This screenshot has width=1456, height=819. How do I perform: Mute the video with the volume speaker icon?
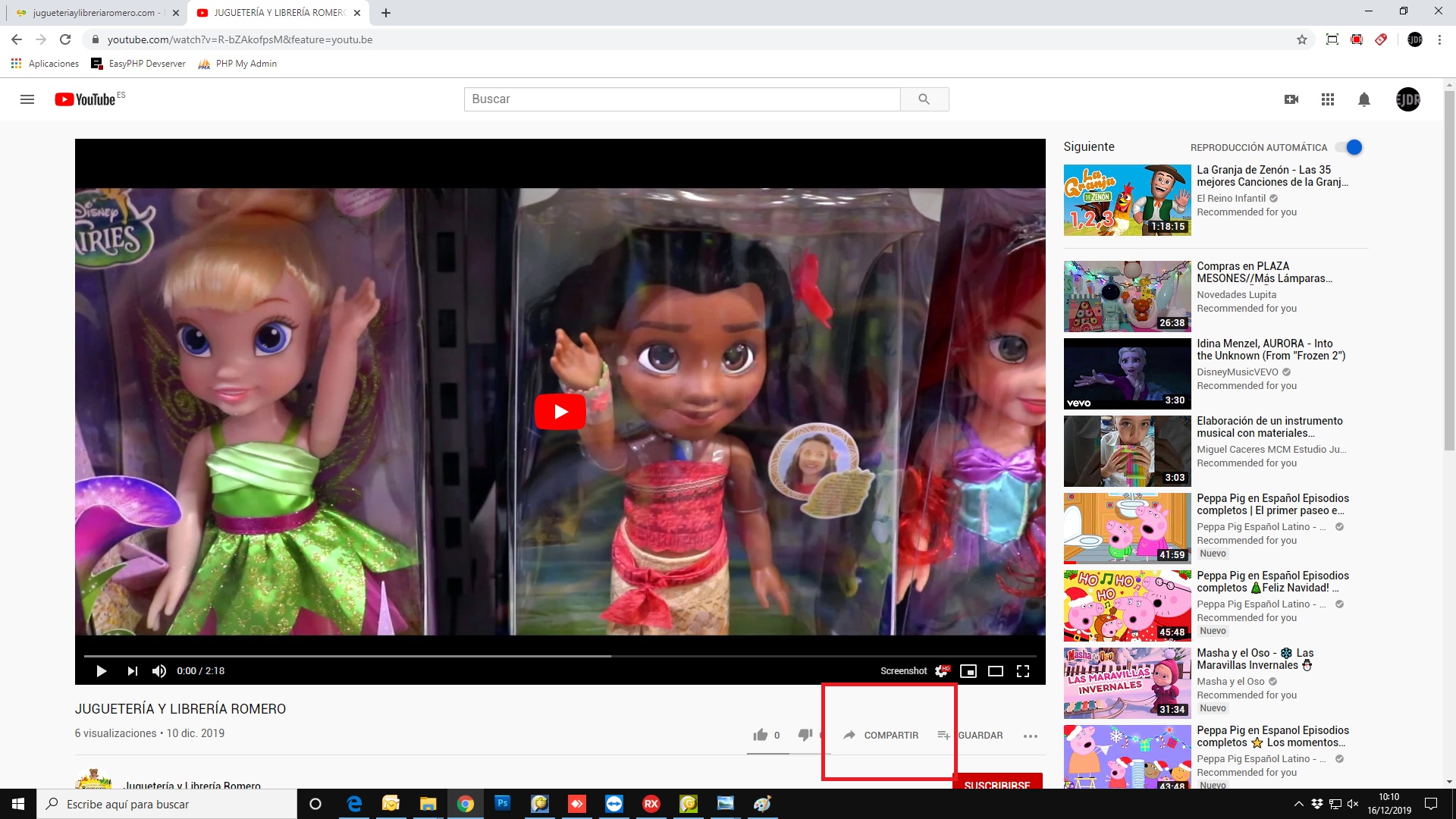click(x=159, y=671)
